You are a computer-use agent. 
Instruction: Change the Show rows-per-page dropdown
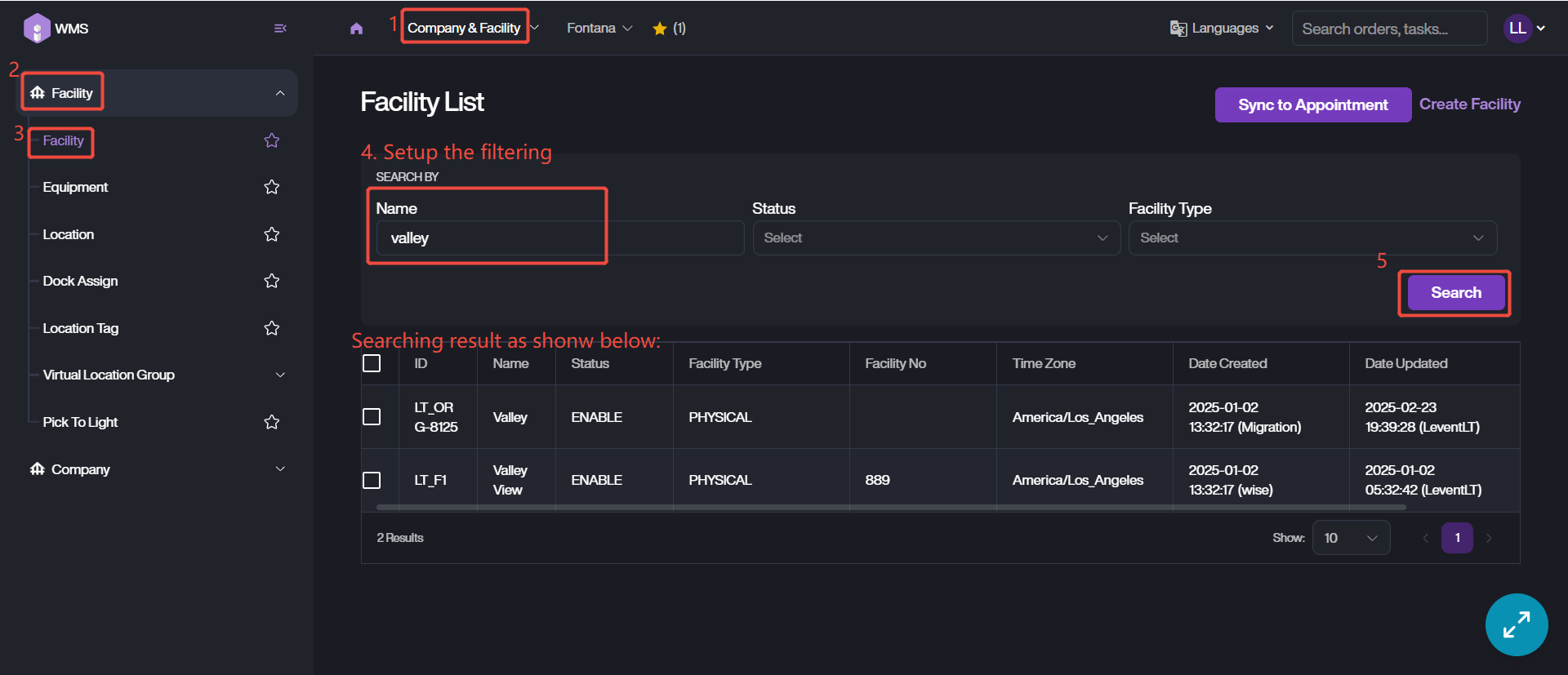[1350, 538]
